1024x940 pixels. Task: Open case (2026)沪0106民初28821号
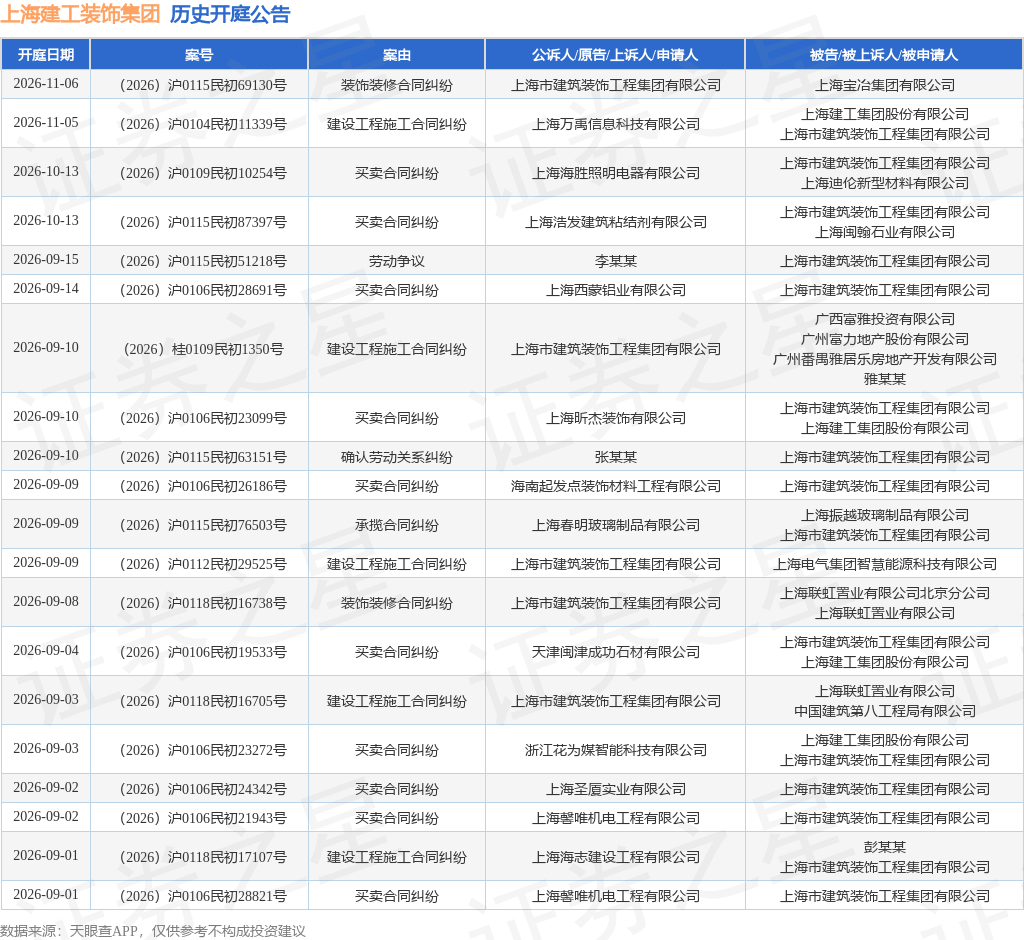203,896
